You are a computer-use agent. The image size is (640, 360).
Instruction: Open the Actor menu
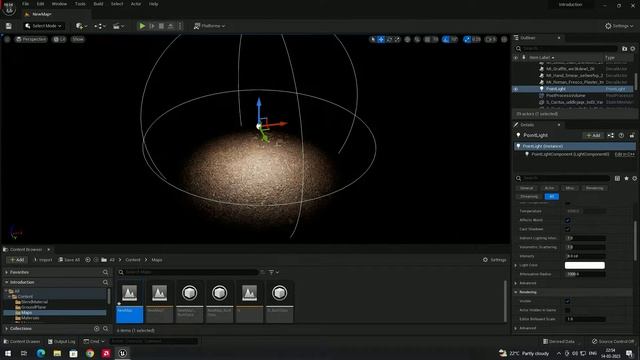[136, 4]
